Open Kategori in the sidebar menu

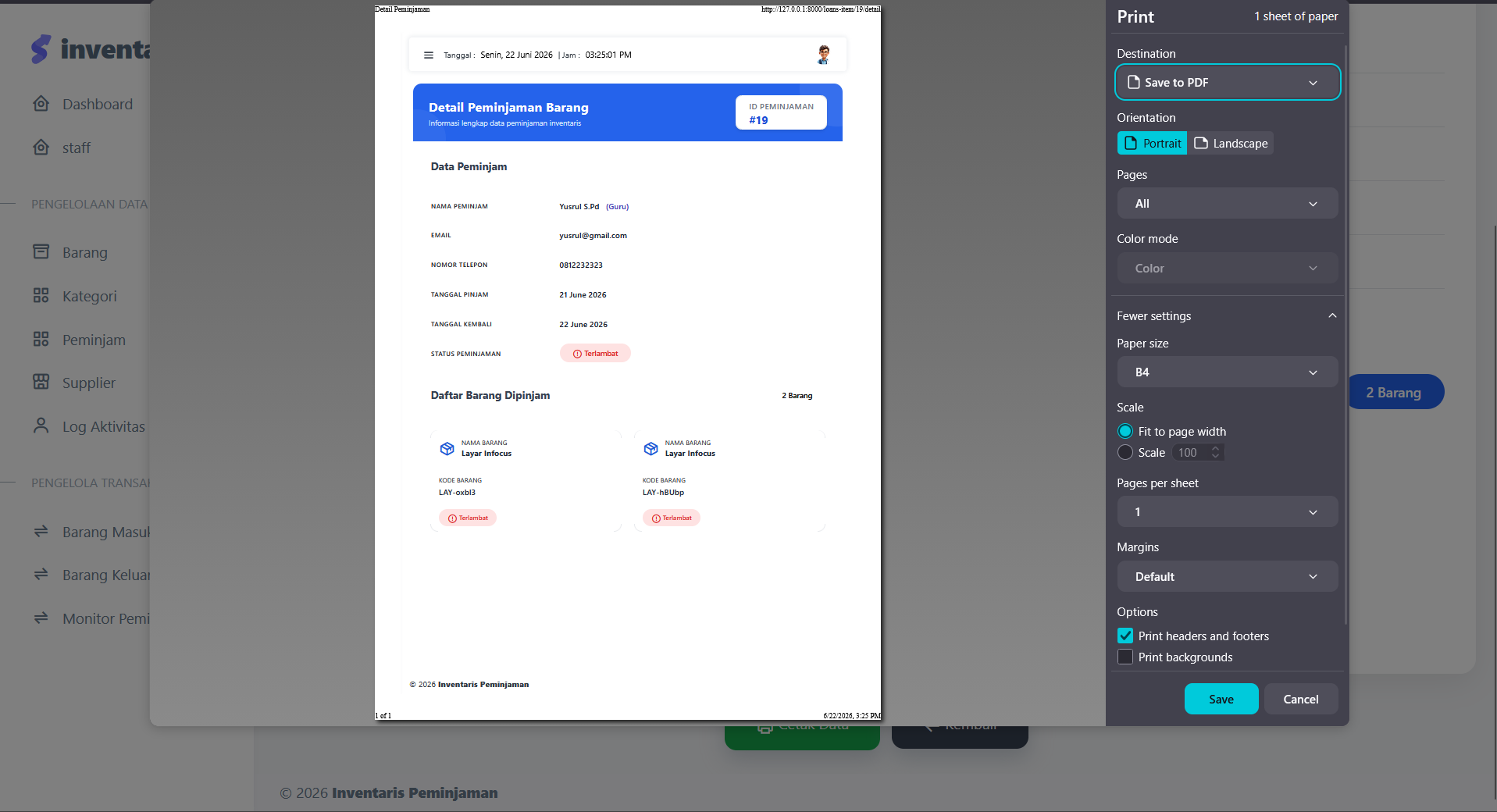coord(90,296)
